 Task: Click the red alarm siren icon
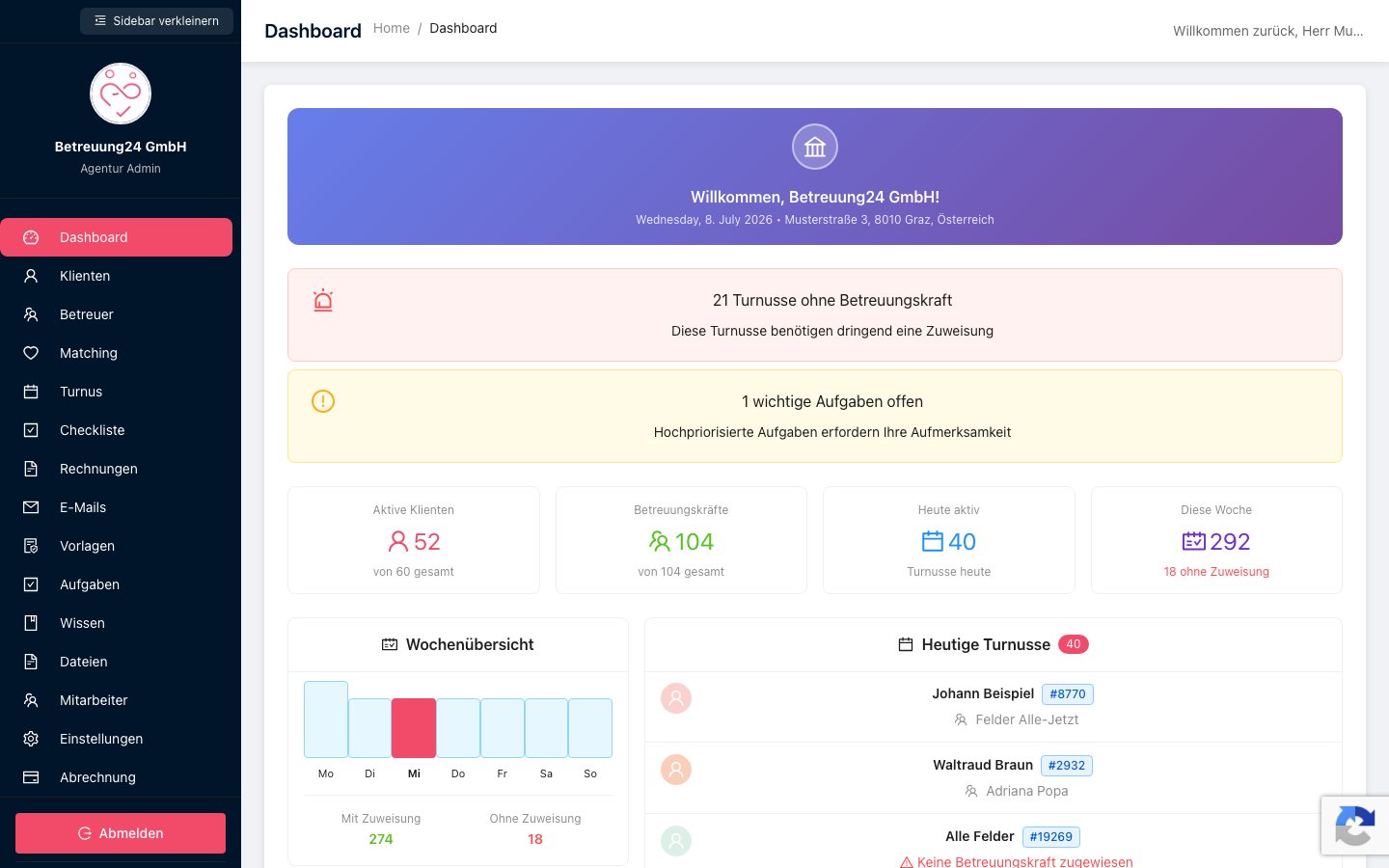323,300
